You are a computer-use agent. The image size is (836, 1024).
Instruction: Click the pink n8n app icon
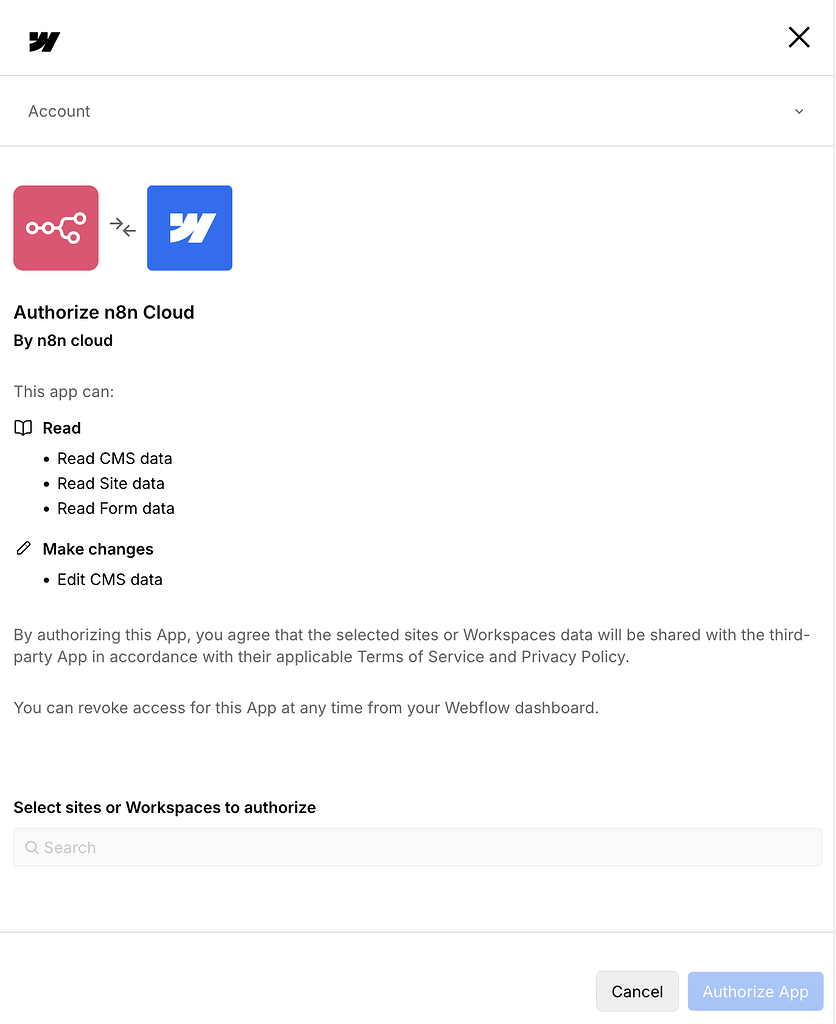pos(55,228)
